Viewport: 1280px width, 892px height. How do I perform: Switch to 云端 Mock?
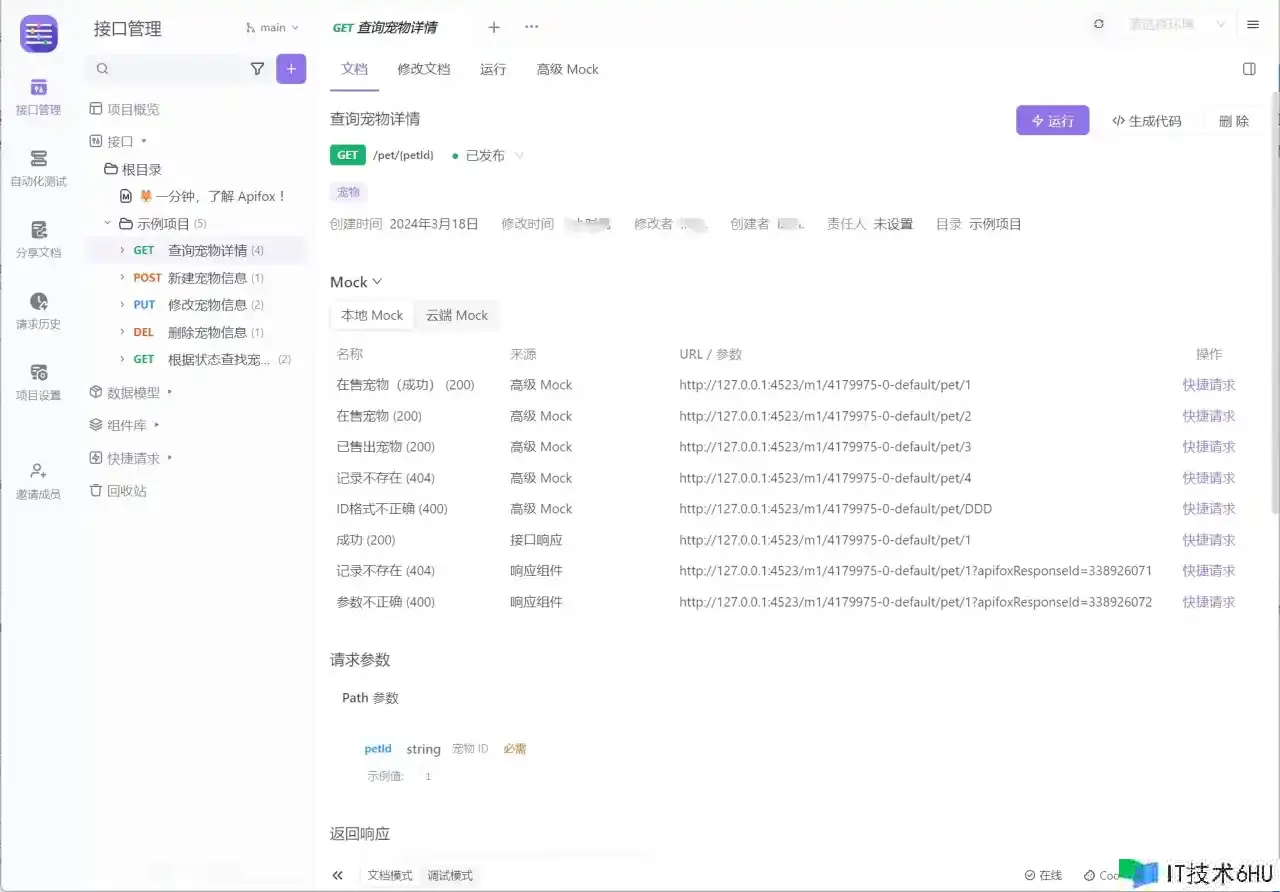(457, 315)
